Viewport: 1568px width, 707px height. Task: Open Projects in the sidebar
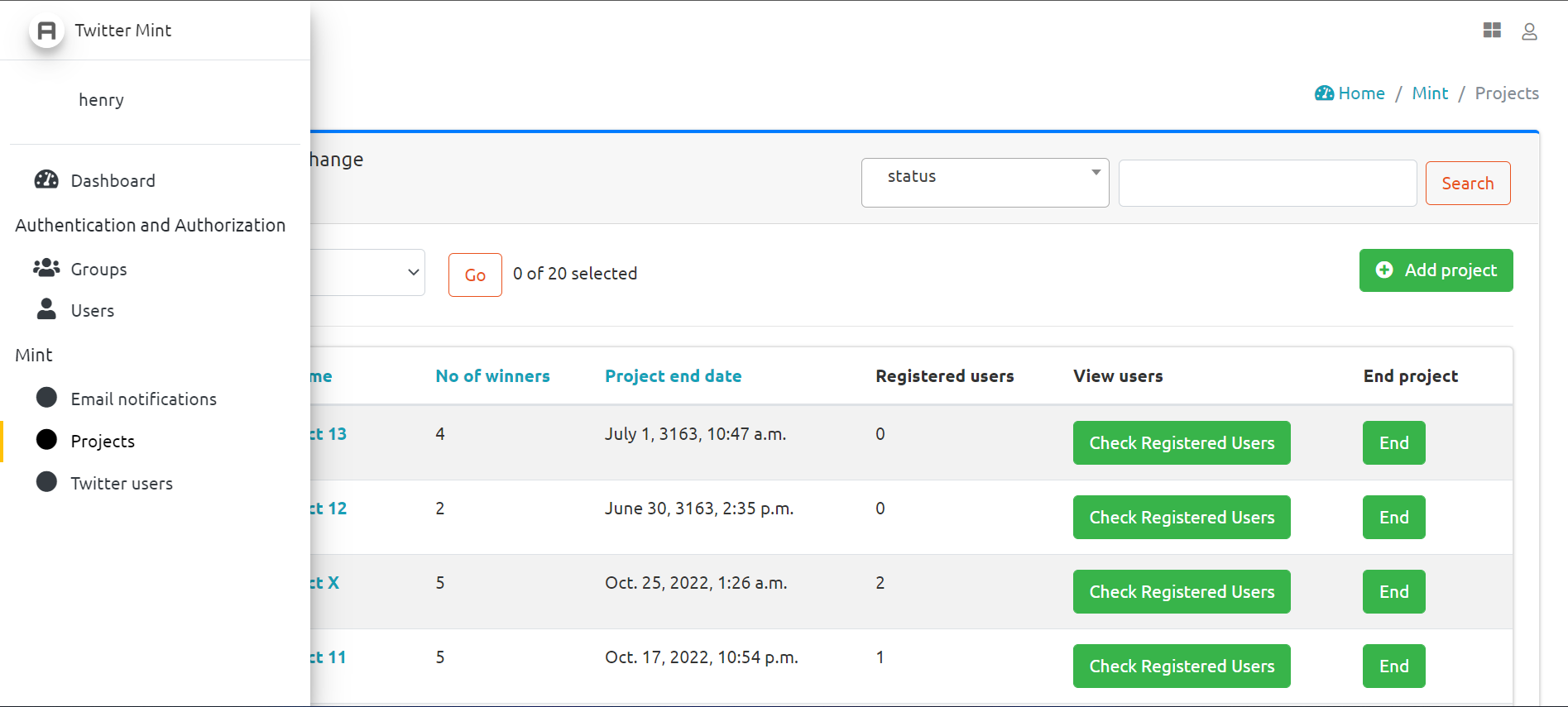[103, 441]
